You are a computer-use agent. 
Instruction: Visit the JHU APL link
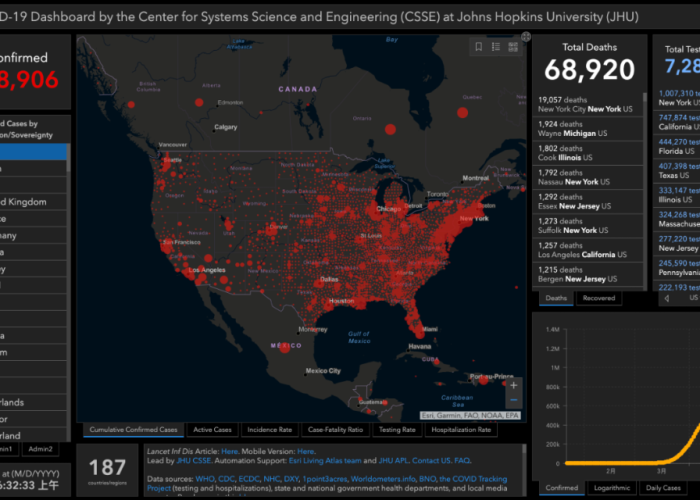click(393, 461)
